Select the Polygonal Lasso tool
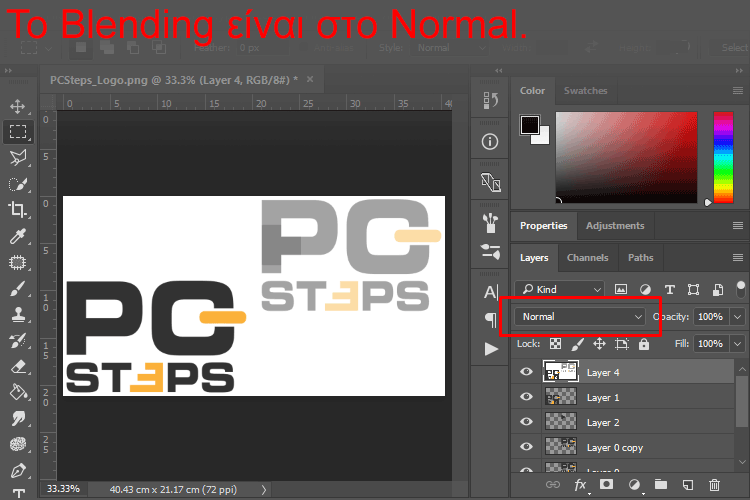The height and width of the screenshot is (500, 750). click(18, 157)
